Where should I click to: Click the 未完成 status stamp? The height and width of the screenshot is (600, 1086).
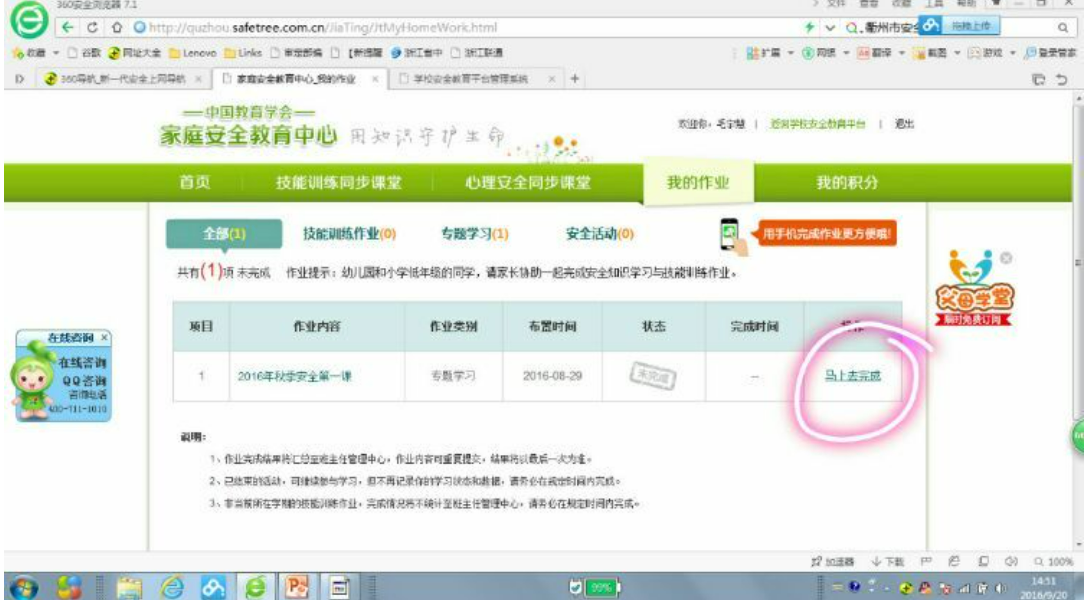tap(651, 377)
